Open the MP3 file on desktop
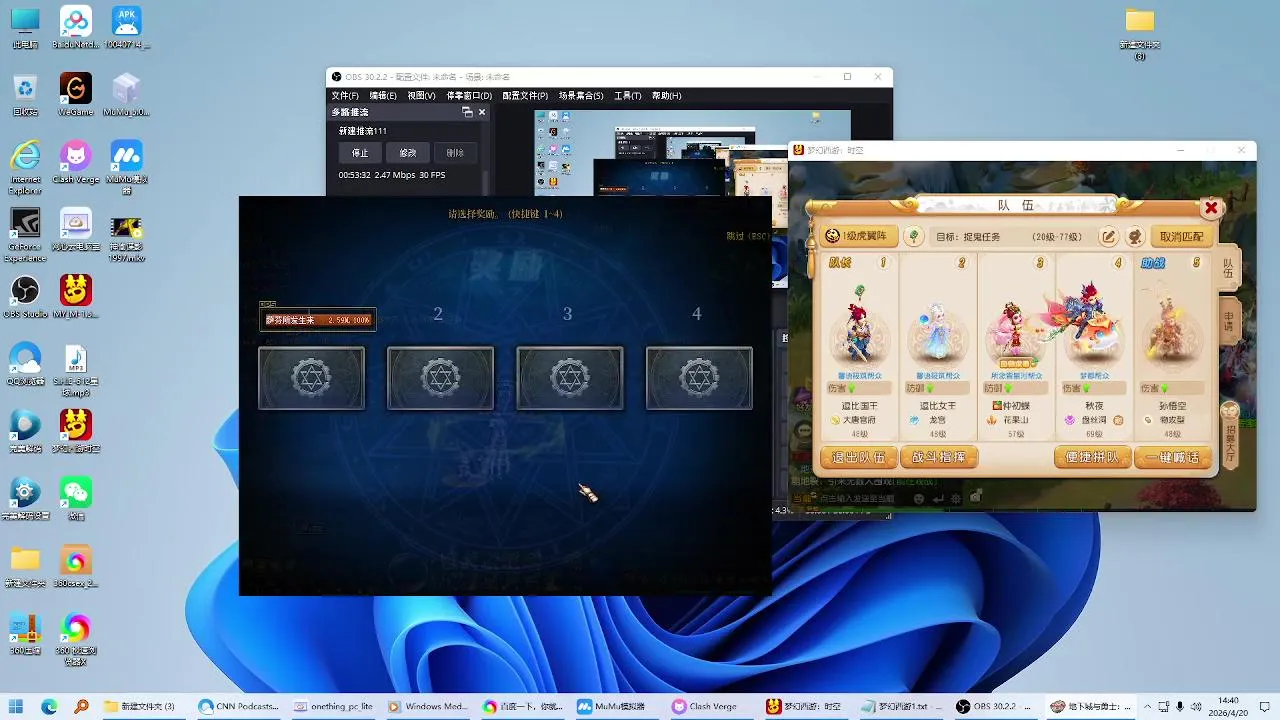This screenshot has height=720, width=1280. pos(76,369)
